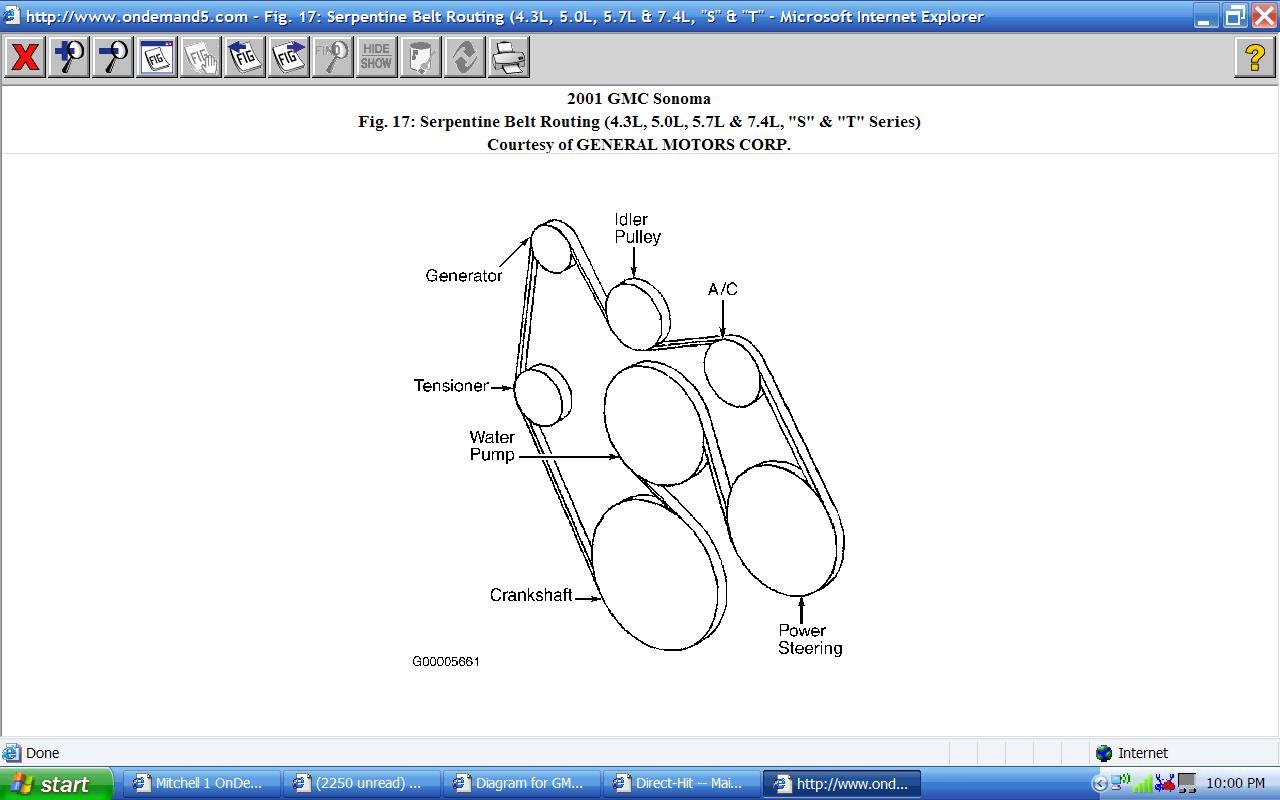Click the green signal bars tray icon
This screenshot has width=1280, height=800.
point(1142,783)
